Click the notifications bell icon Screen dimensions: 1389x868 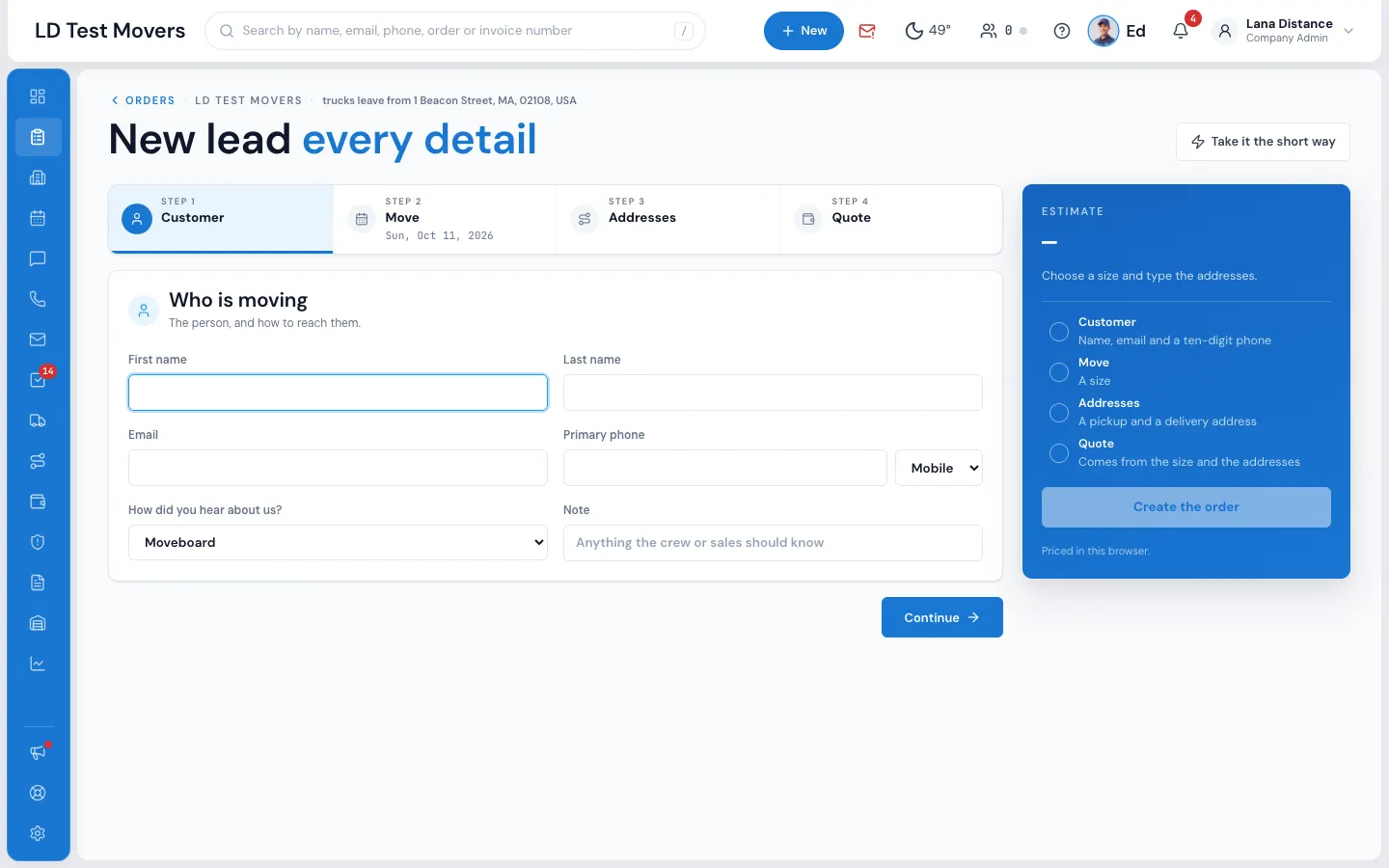[x=1181, y=31]
